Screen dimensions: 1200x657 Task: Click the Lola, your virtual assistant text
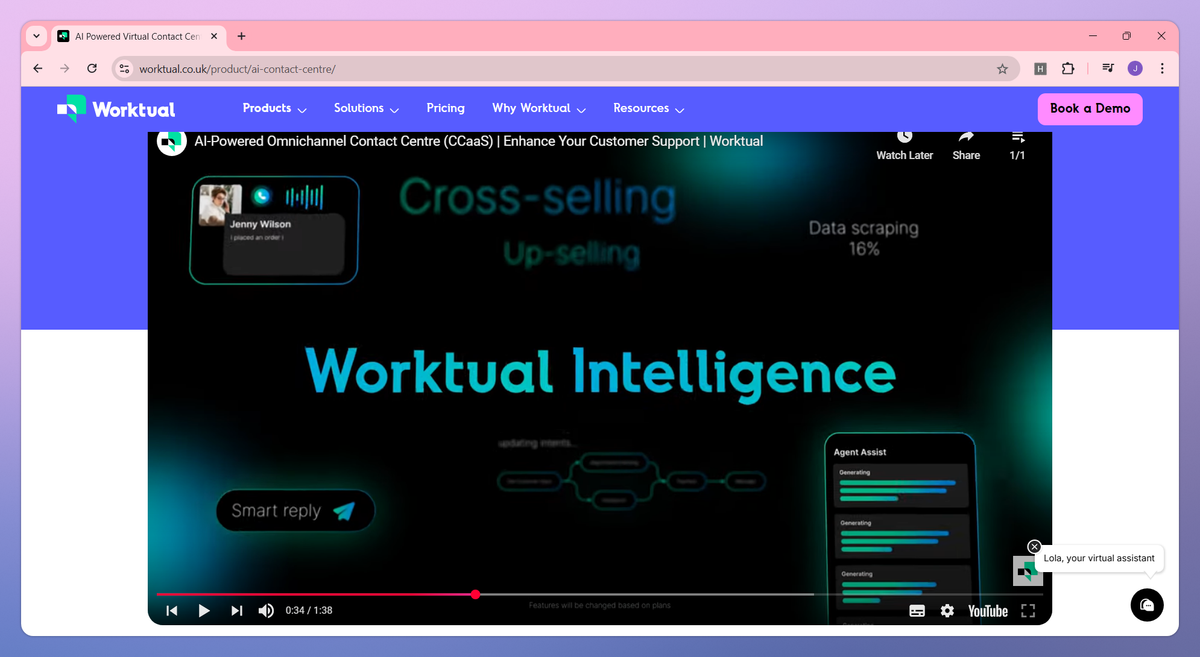coord(1099,558)
